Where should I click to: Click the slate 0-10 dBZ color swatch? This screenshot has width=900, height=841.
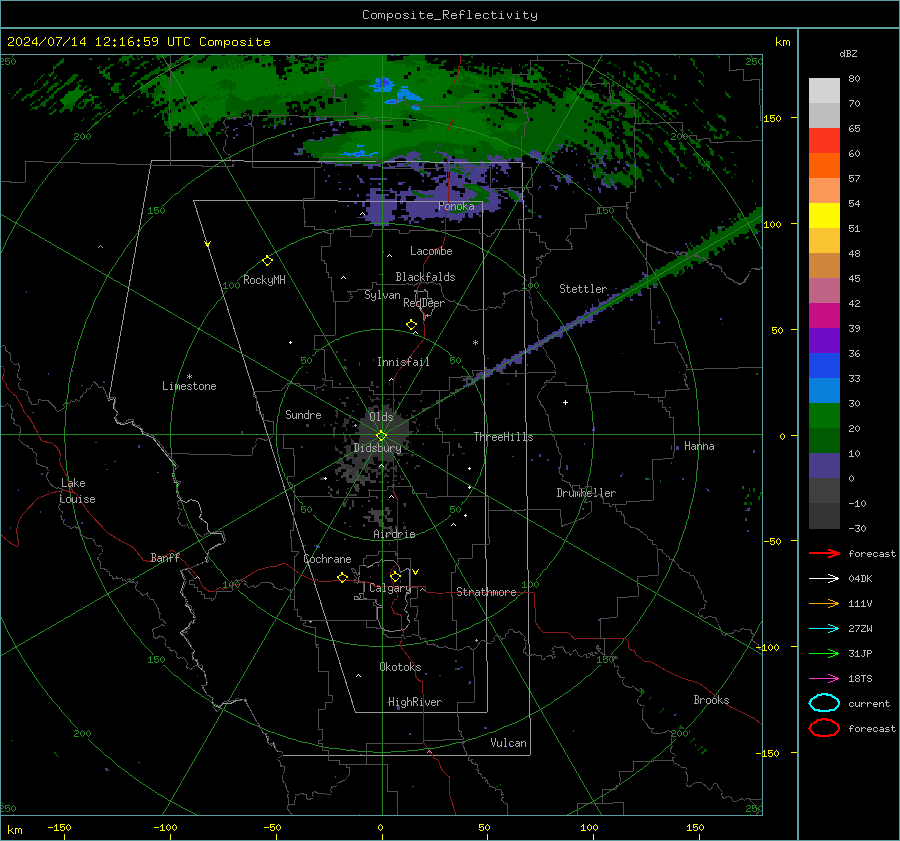point(824,466)
